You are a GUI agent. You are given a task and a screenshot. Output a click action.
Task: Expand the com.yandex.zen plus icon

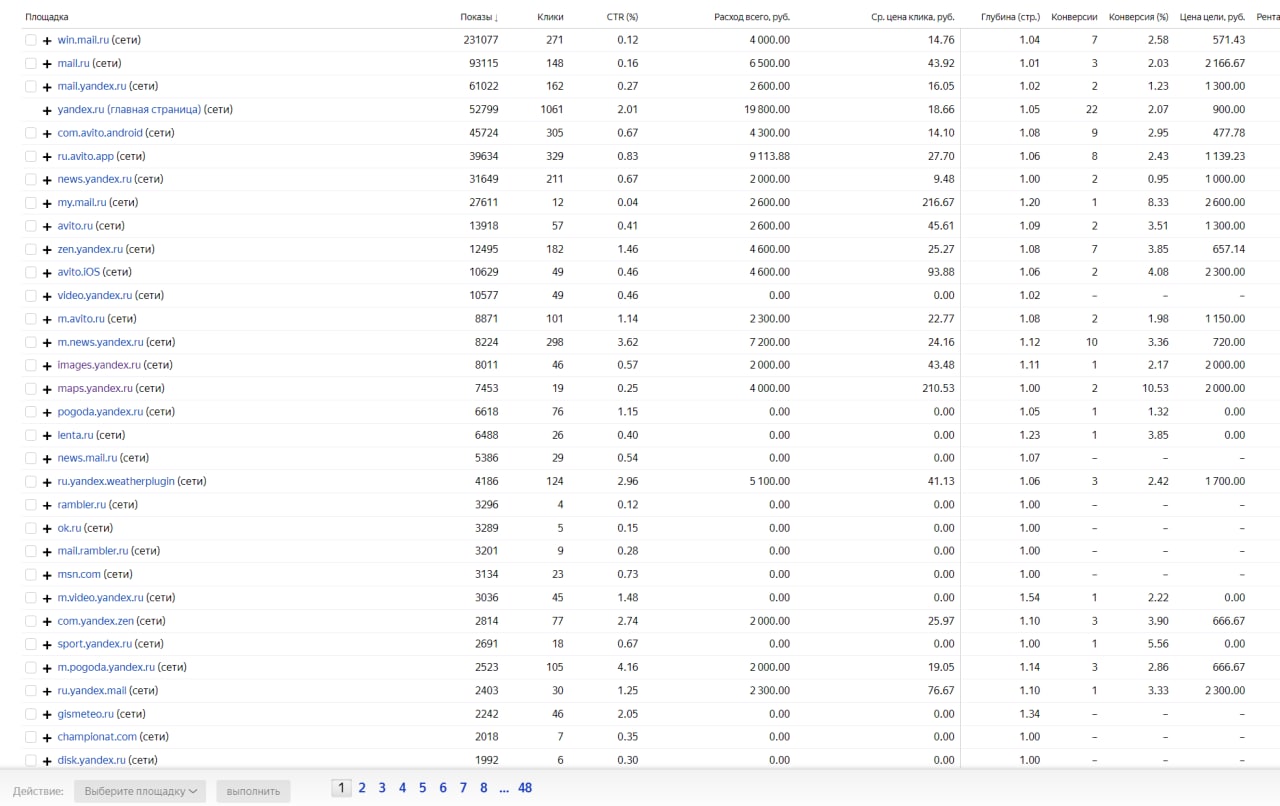click(47, 621)
